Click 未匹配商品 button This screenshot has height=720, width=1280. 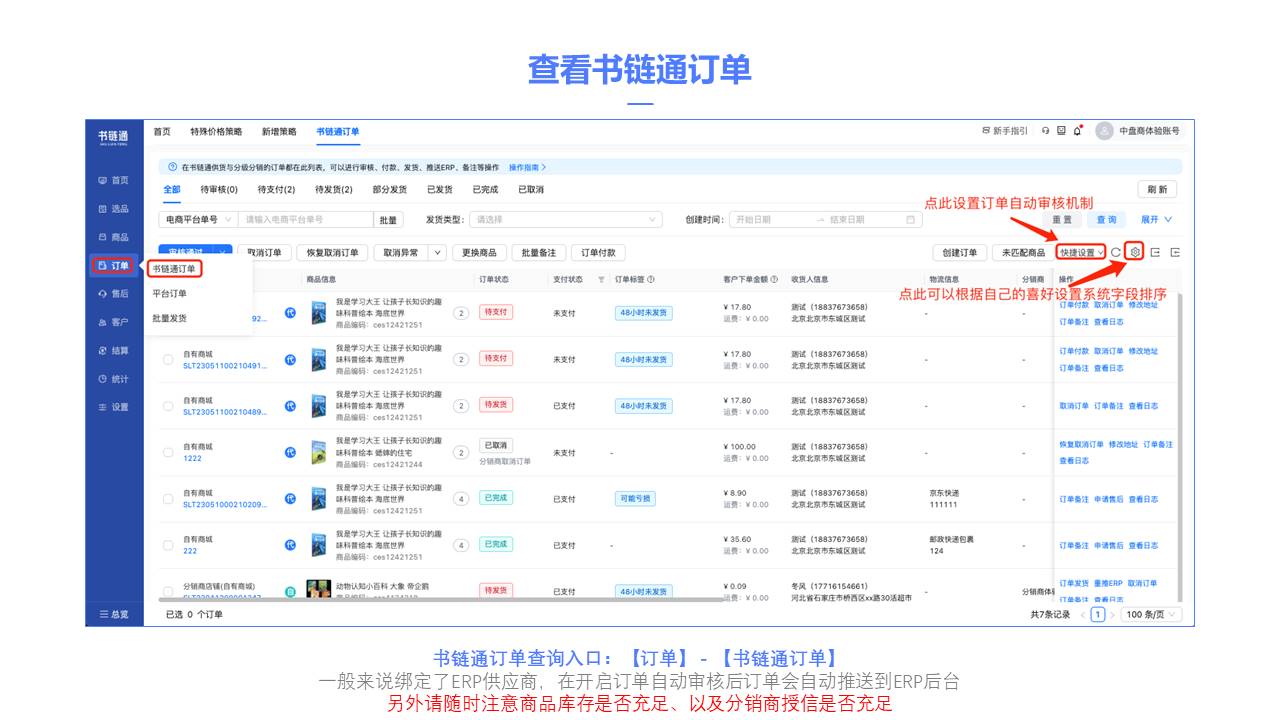coord(1023,253)
